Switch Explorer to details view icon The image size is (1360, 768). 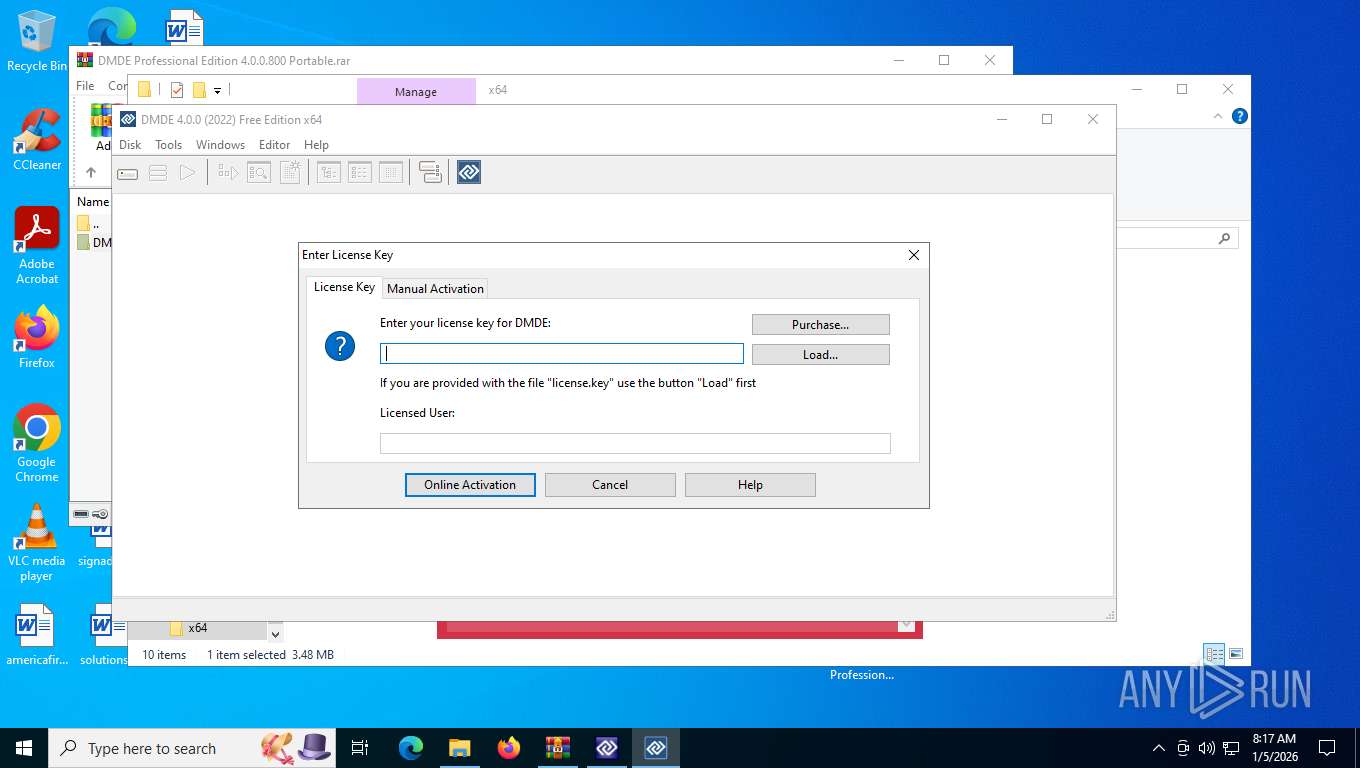(1214, 655)
